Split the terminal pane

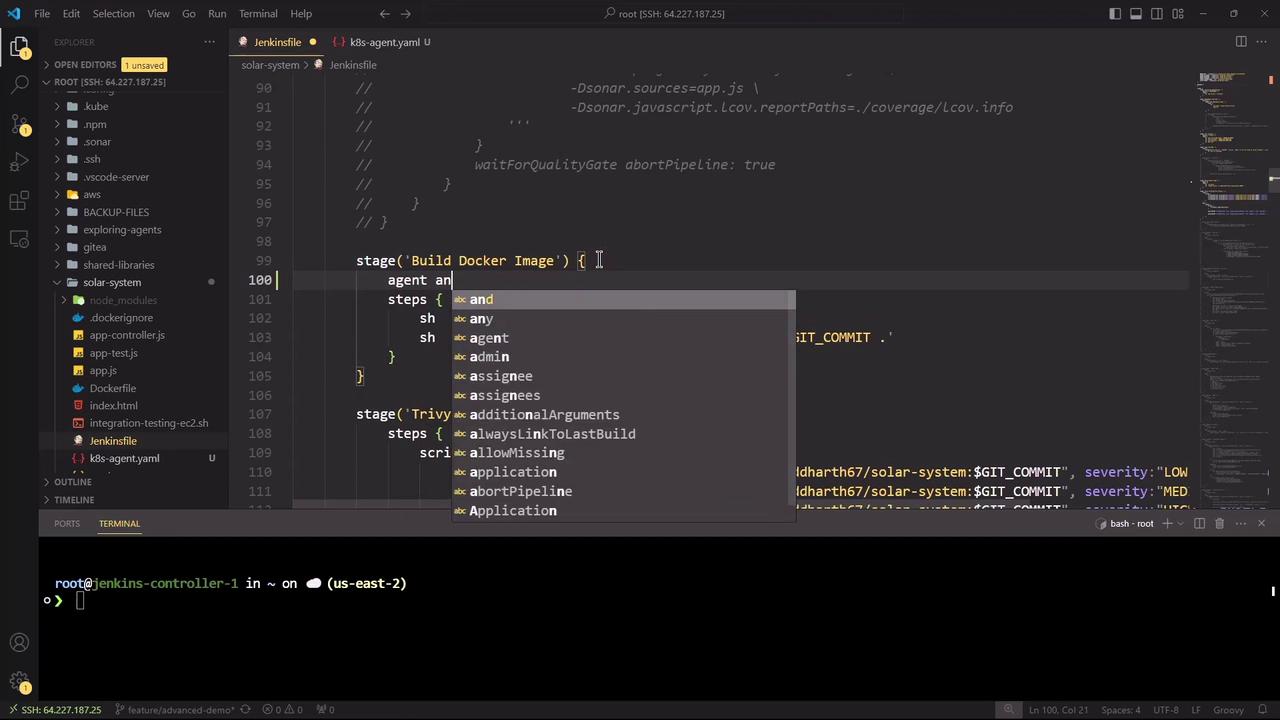(x=1199, y=524)
